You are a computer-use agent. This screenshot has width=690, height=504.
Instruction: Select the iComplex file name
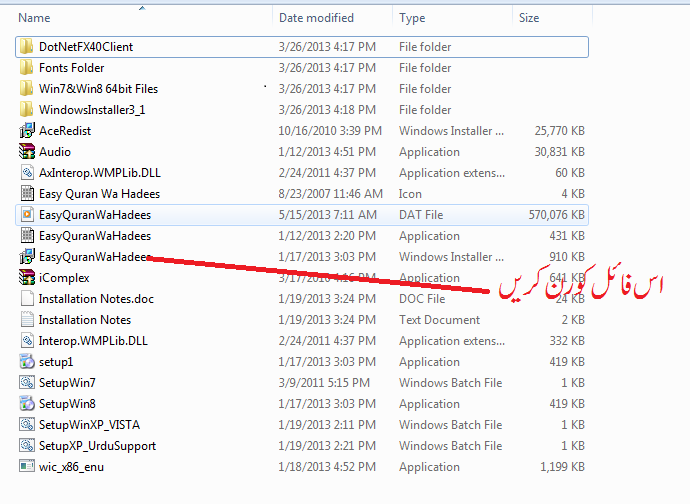[64, 278]
